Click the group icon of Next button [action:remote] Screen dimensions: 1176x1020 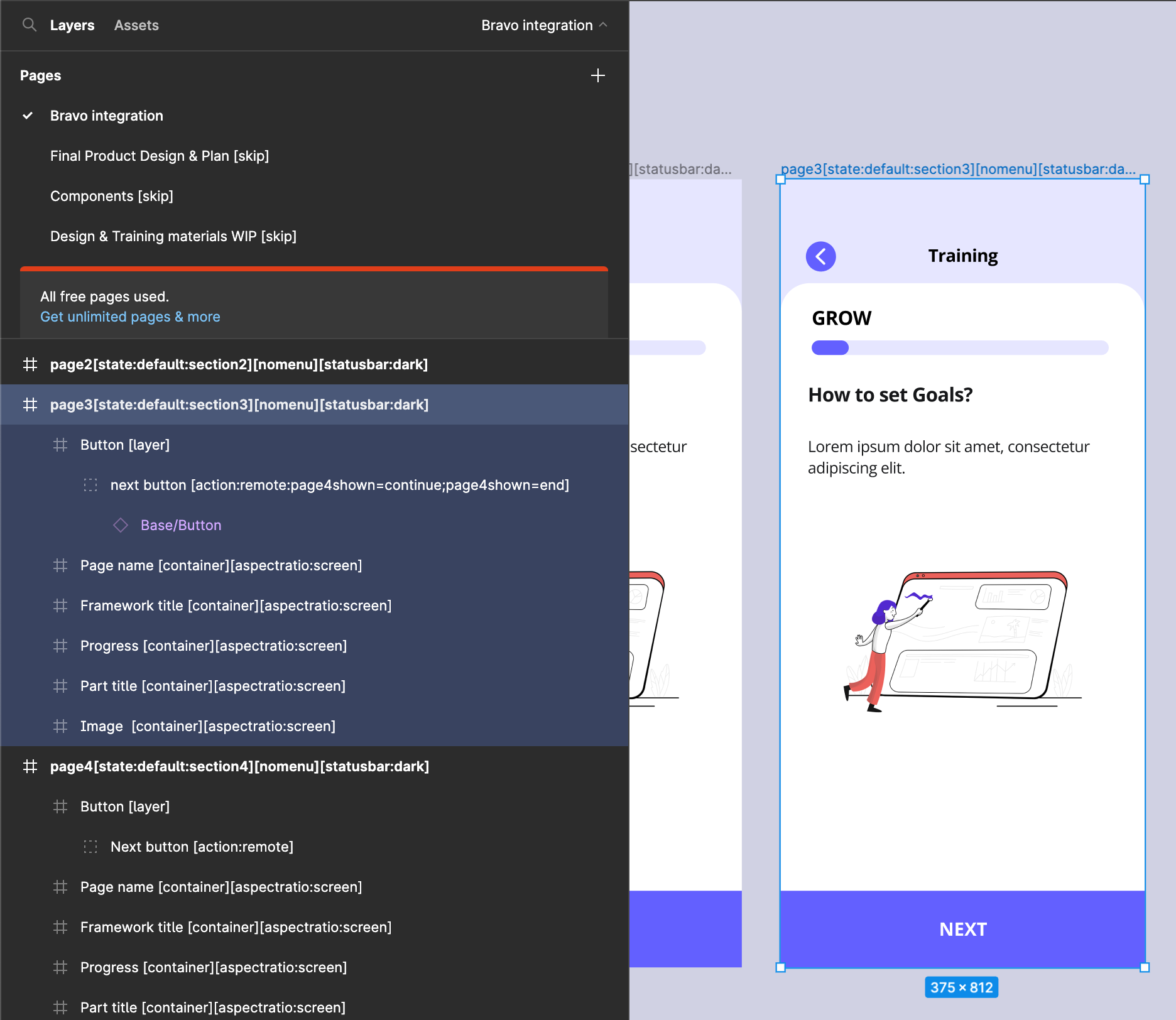(90, 847)
